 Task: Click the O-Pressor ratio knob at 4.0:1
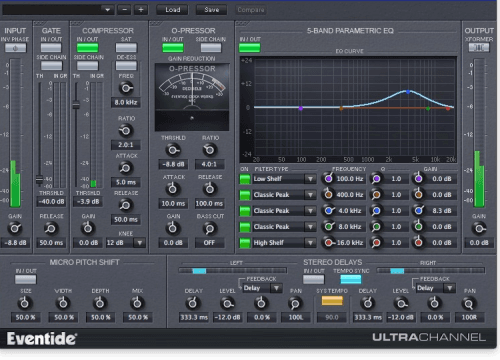click(x=210, y=150)
